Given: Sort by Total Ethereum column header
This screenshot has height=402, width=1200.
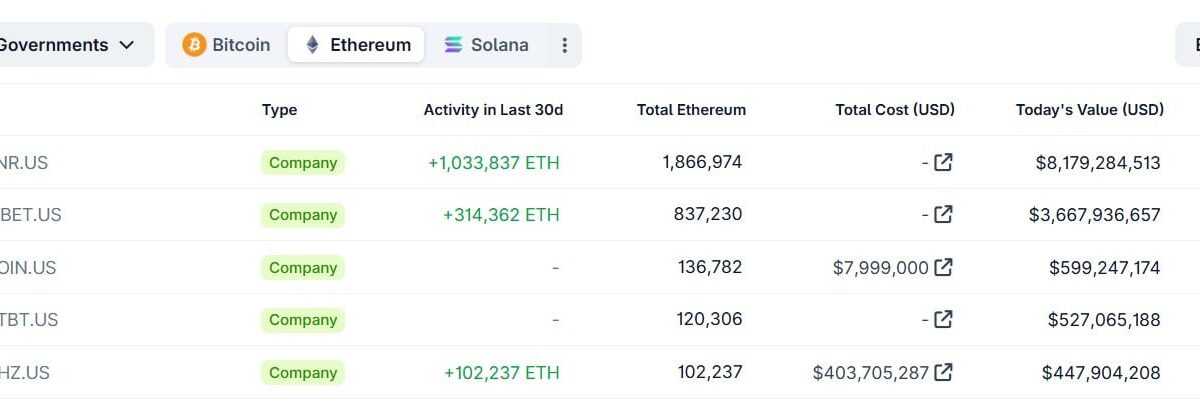Looking at the screenshot, I should 691,110.
